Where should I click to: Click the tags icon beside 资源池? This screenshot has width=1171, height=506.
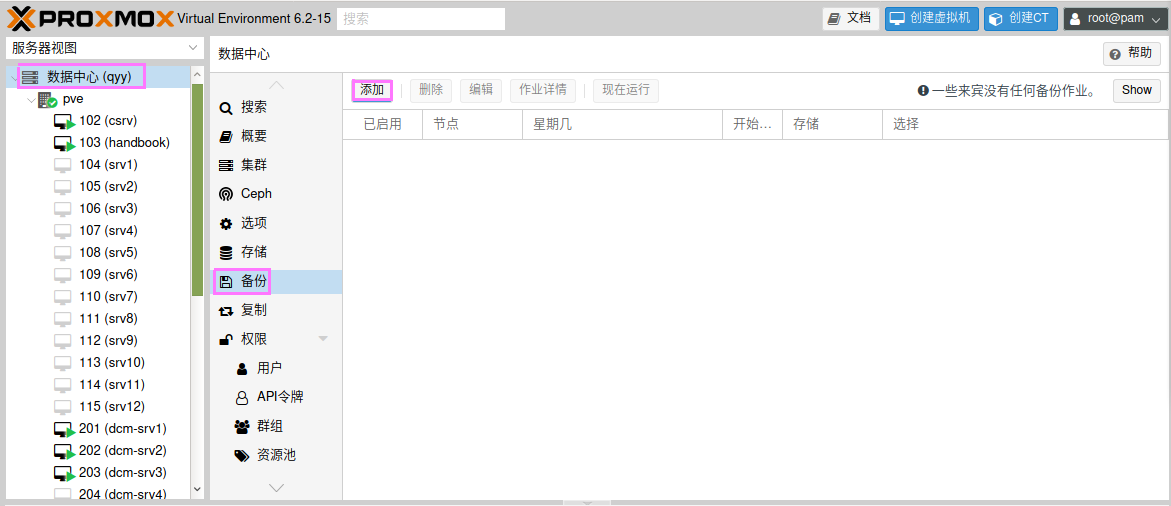tap(242, 455)
